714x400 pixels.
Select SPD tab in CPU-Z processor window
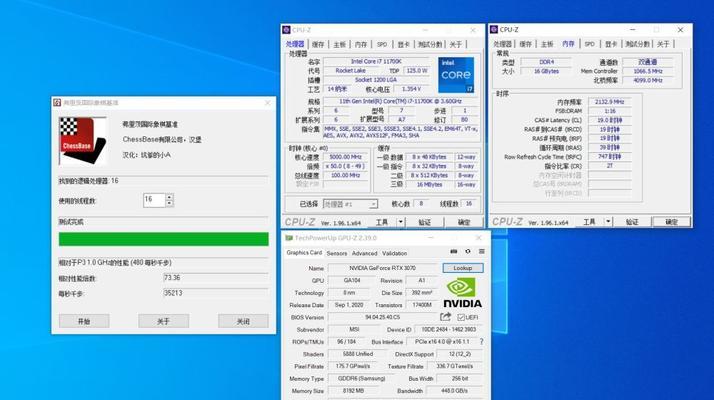pos(382,44)
